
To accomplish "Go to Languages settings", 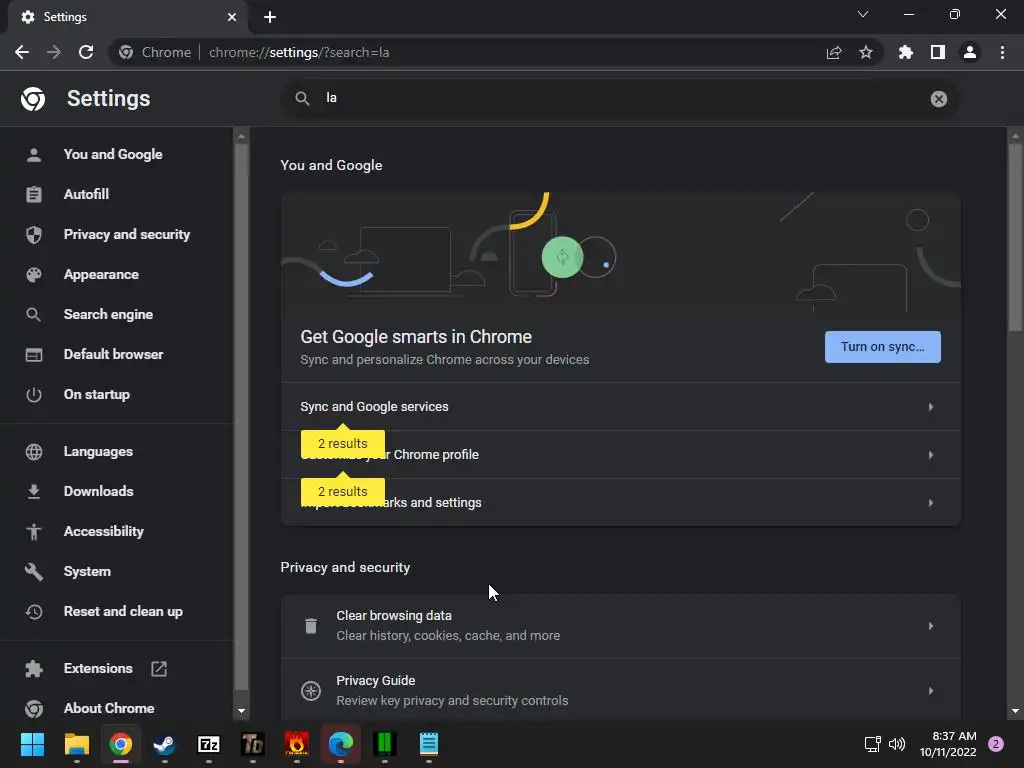I will click(98, 451).
